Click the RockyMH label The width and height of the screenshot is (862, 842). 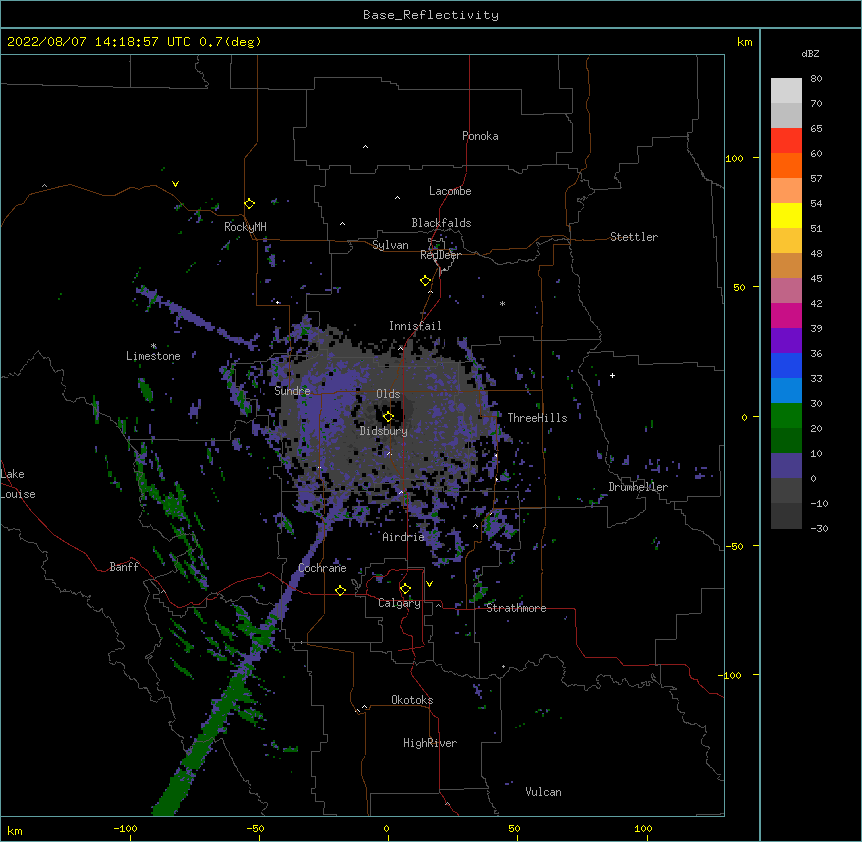245,226
